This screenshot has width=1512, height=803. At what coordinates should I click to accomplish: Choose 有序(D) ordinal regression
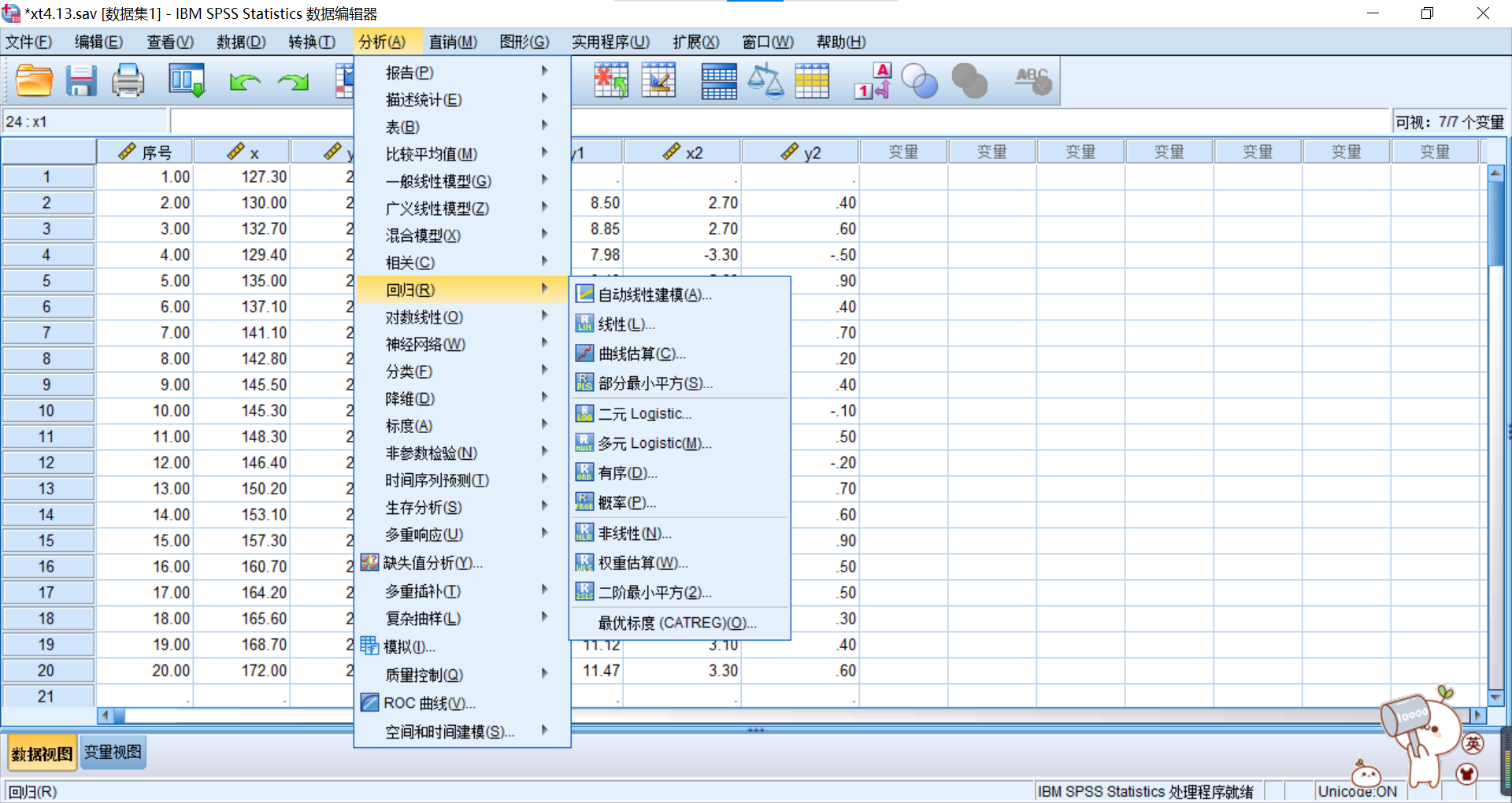point(680,473)
